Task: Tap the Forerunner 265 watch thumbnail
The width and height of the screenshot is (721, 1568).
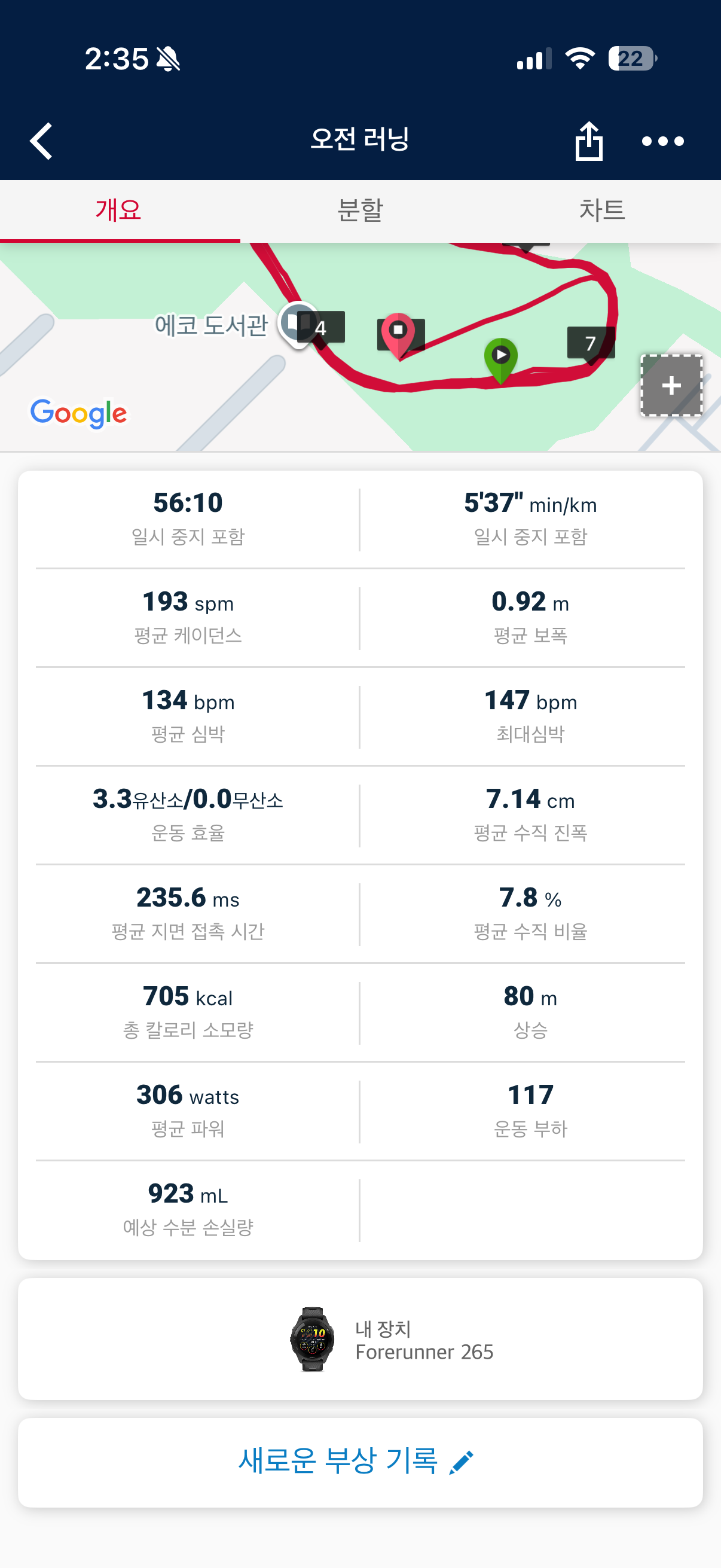Action: coord(312,1338)
